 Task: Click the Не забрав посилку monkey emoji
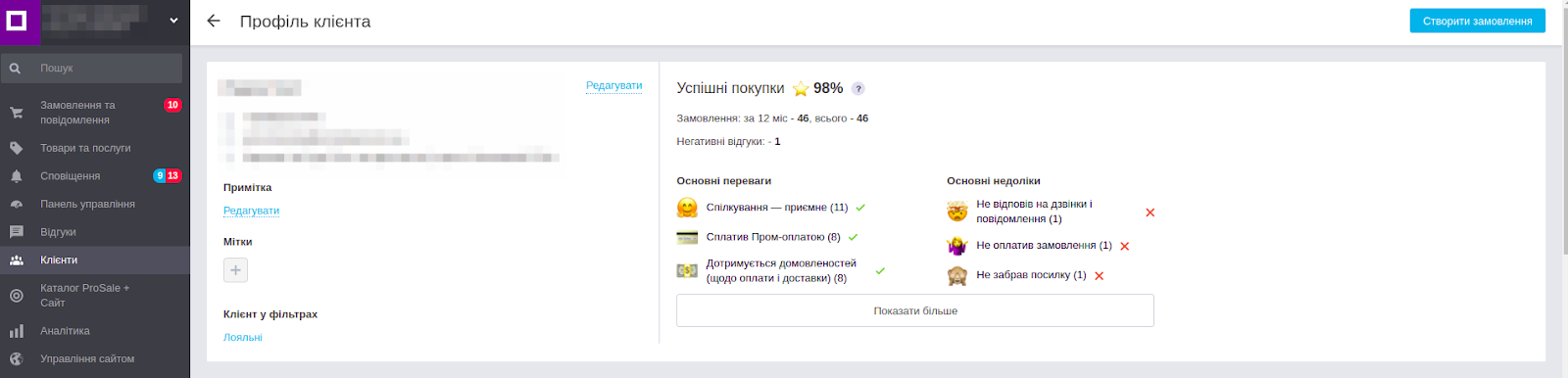pyautogui.click(x=957, y=275)
